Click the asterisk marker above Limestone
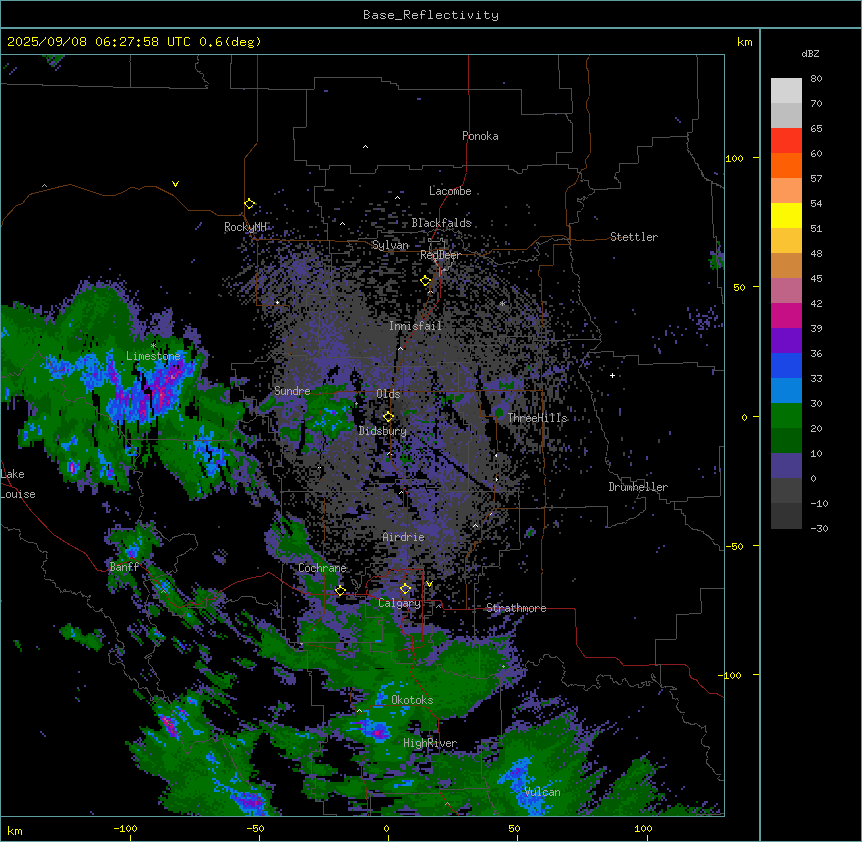Viewport: 862px width, 842px height. tap(153, 346)
